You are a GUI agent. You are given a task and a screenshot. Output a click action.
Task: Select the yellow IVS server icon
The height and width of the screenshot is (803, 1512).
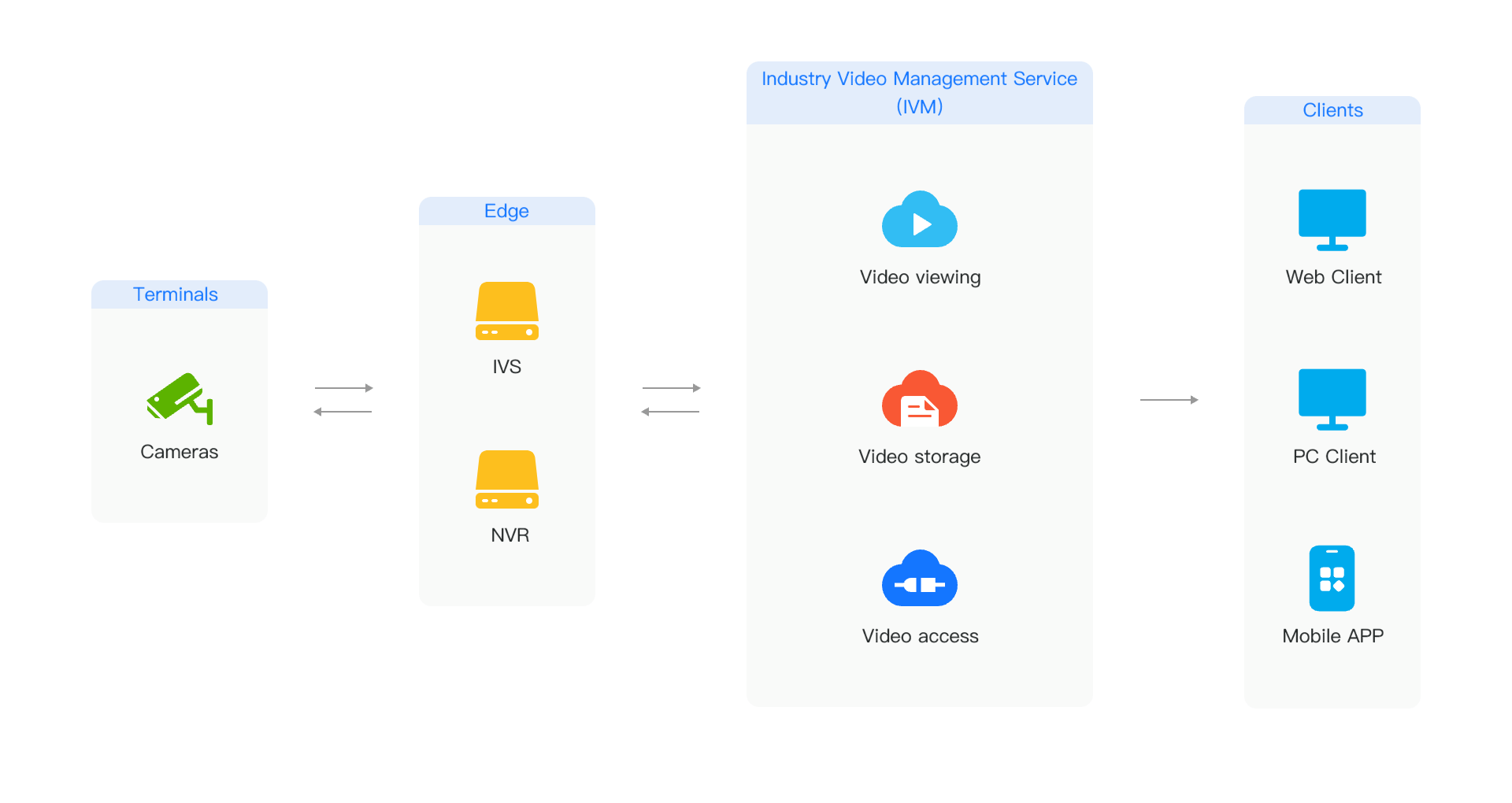(507, 311)
